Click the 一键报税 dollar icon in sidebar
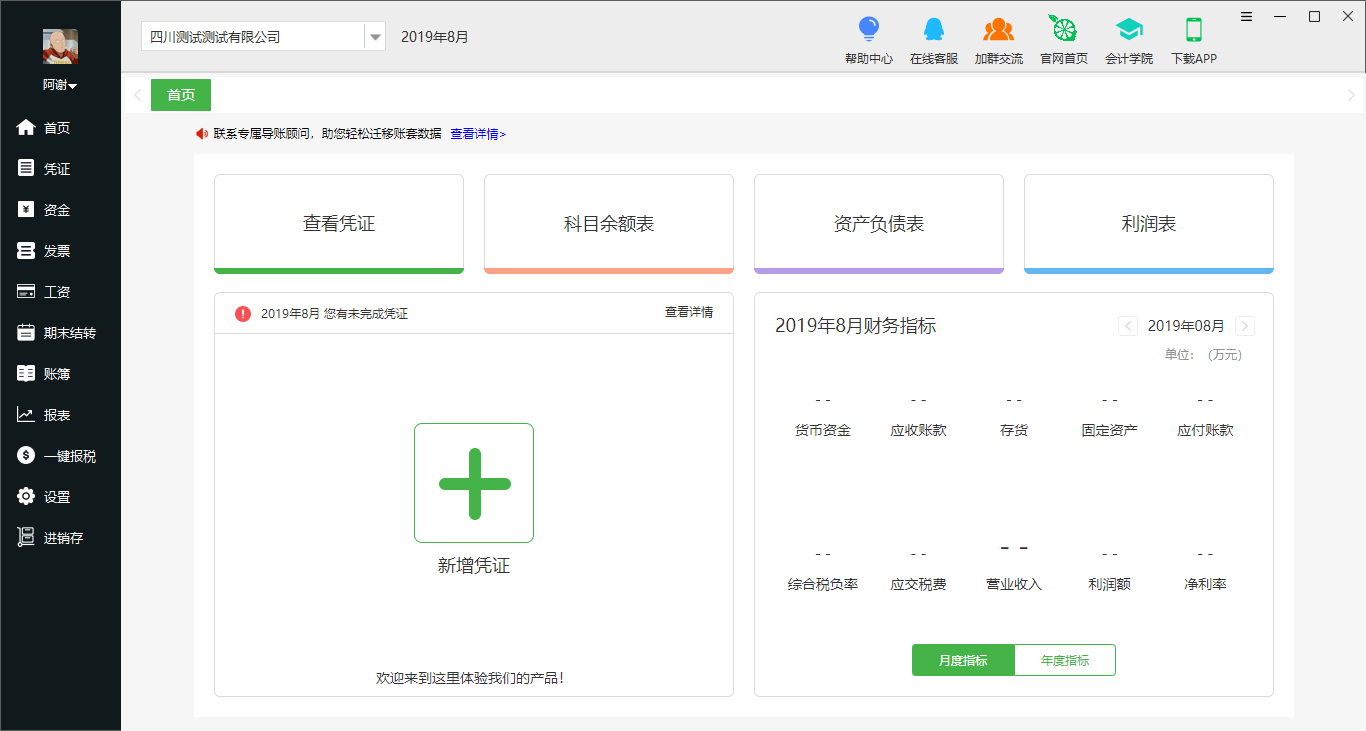The width and height of the screenshot is (1366, 731). [x=26, y=455]
